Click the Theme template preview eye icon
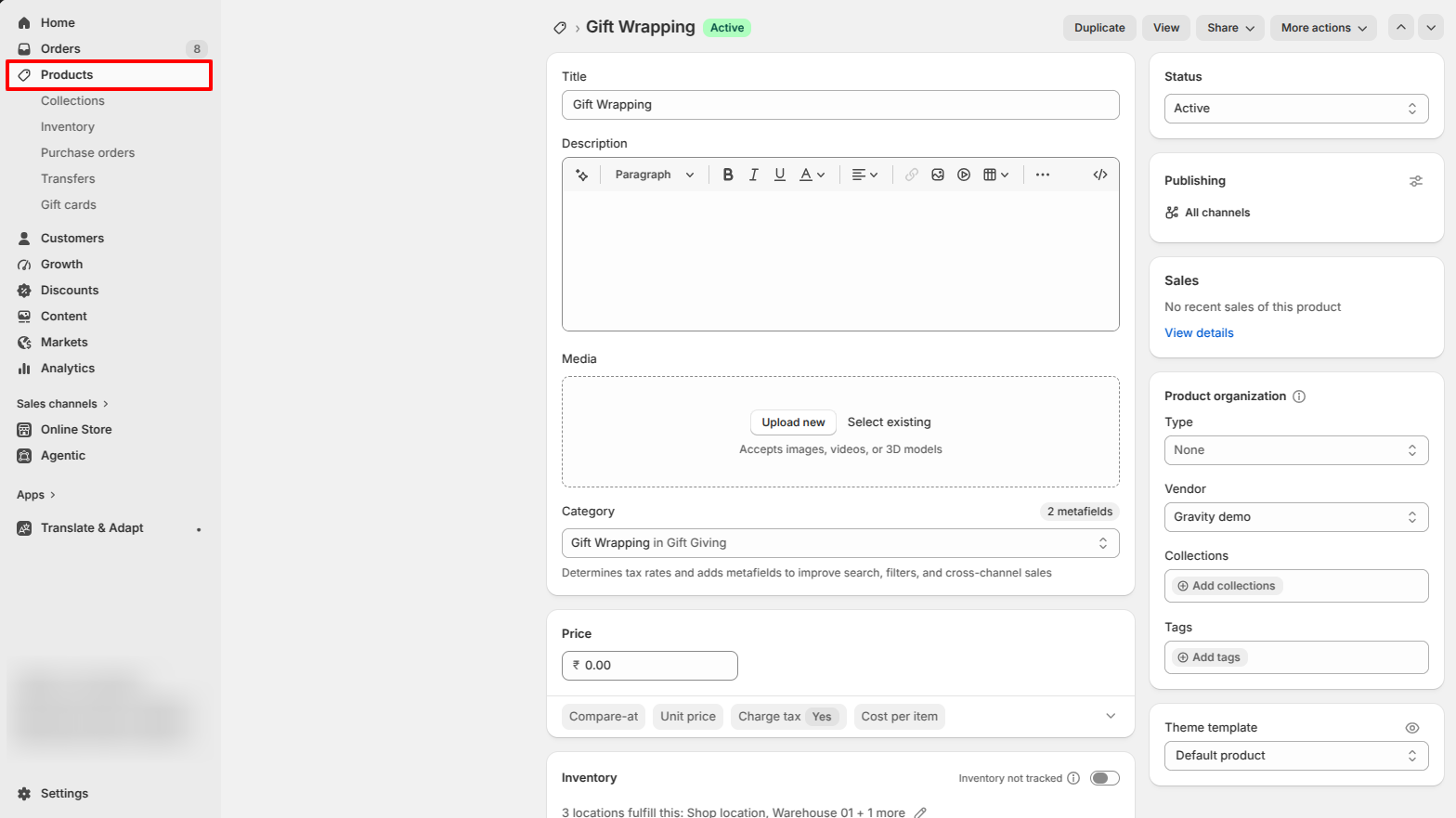 pos(1412,728)
